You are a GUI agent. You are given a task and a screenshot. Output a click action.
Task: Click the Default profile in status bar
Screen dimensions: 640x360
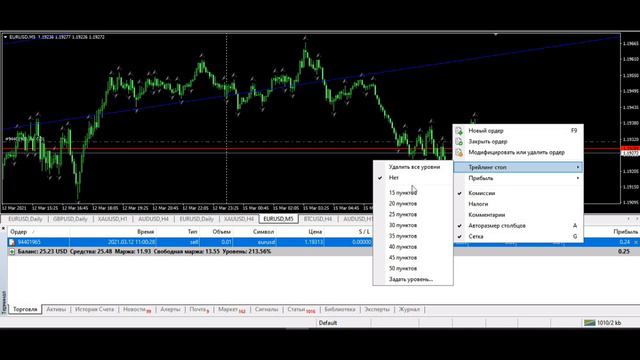pyautogui.click(x=328, y=323)
